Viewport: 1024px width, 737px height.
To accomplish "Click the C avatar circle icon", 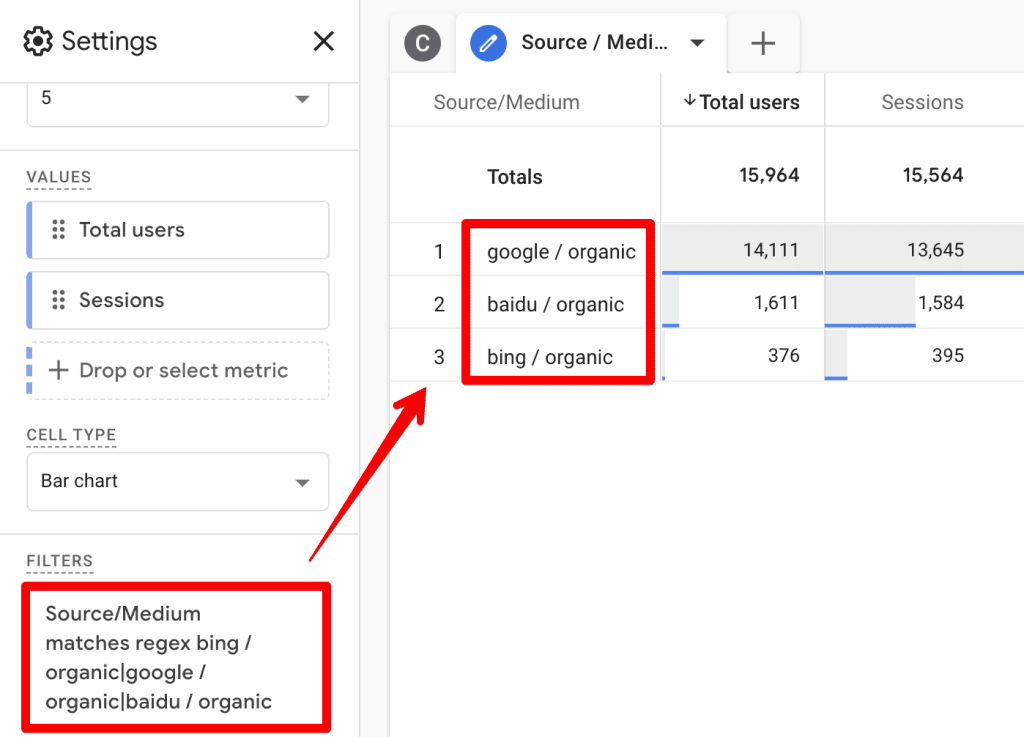I will coord(422,43).
